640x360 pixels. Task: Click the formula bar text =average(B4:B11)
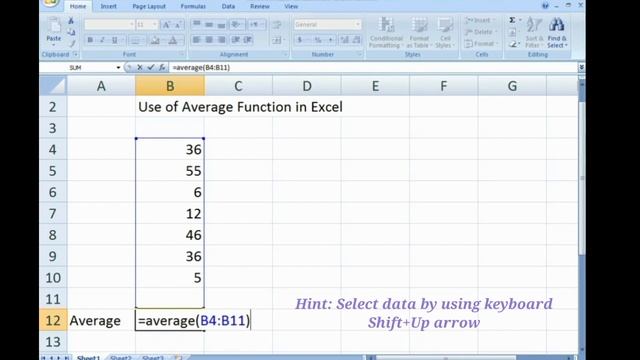pos(201,67)
